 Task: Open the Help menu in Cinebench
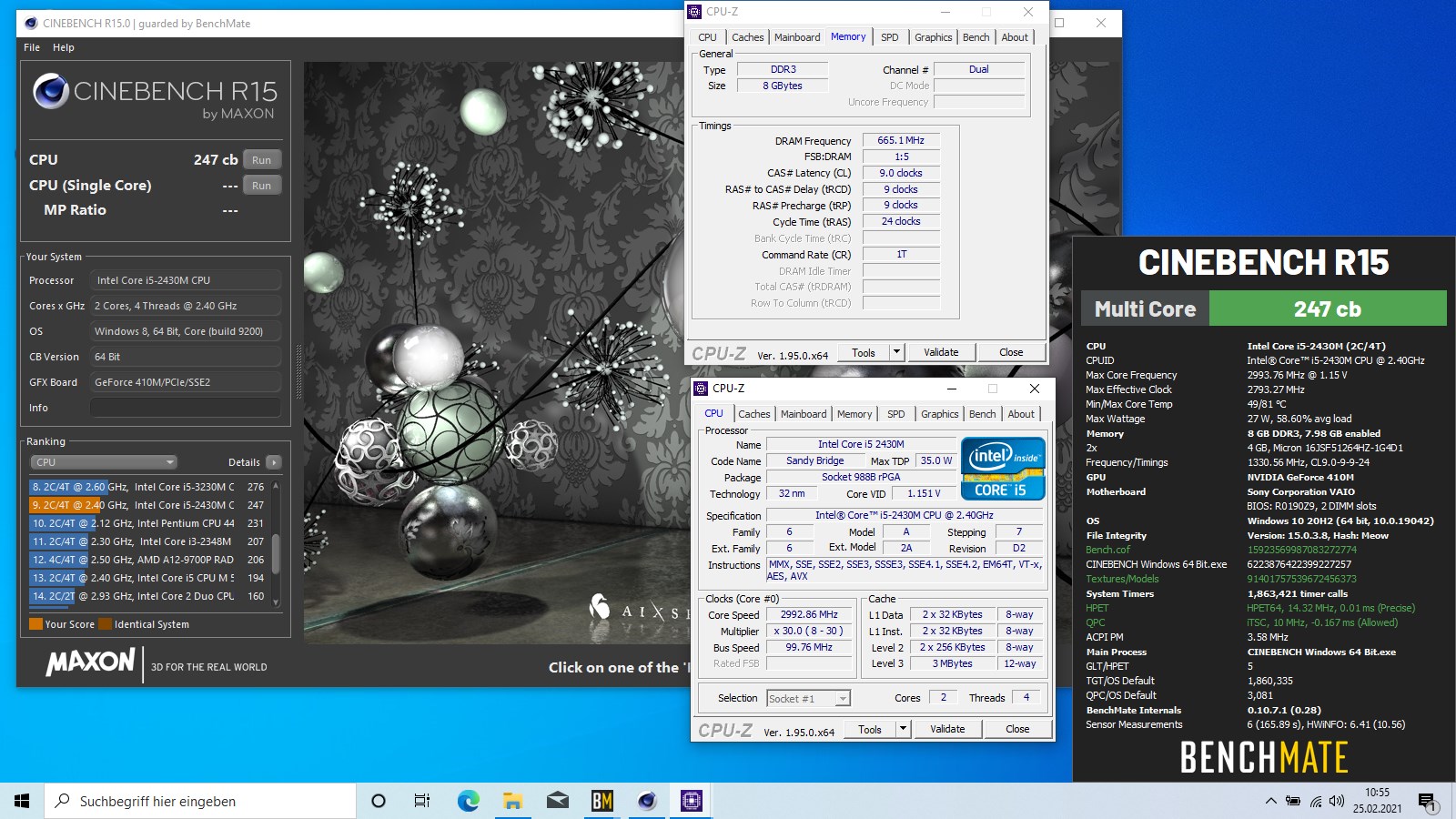64,47
